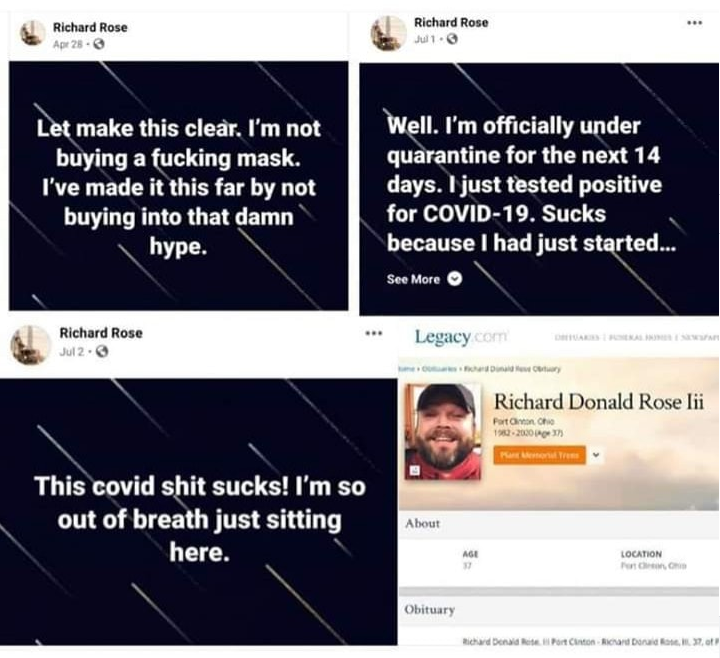Click the See More text link

pyautogui.click(x=413, y=279)
